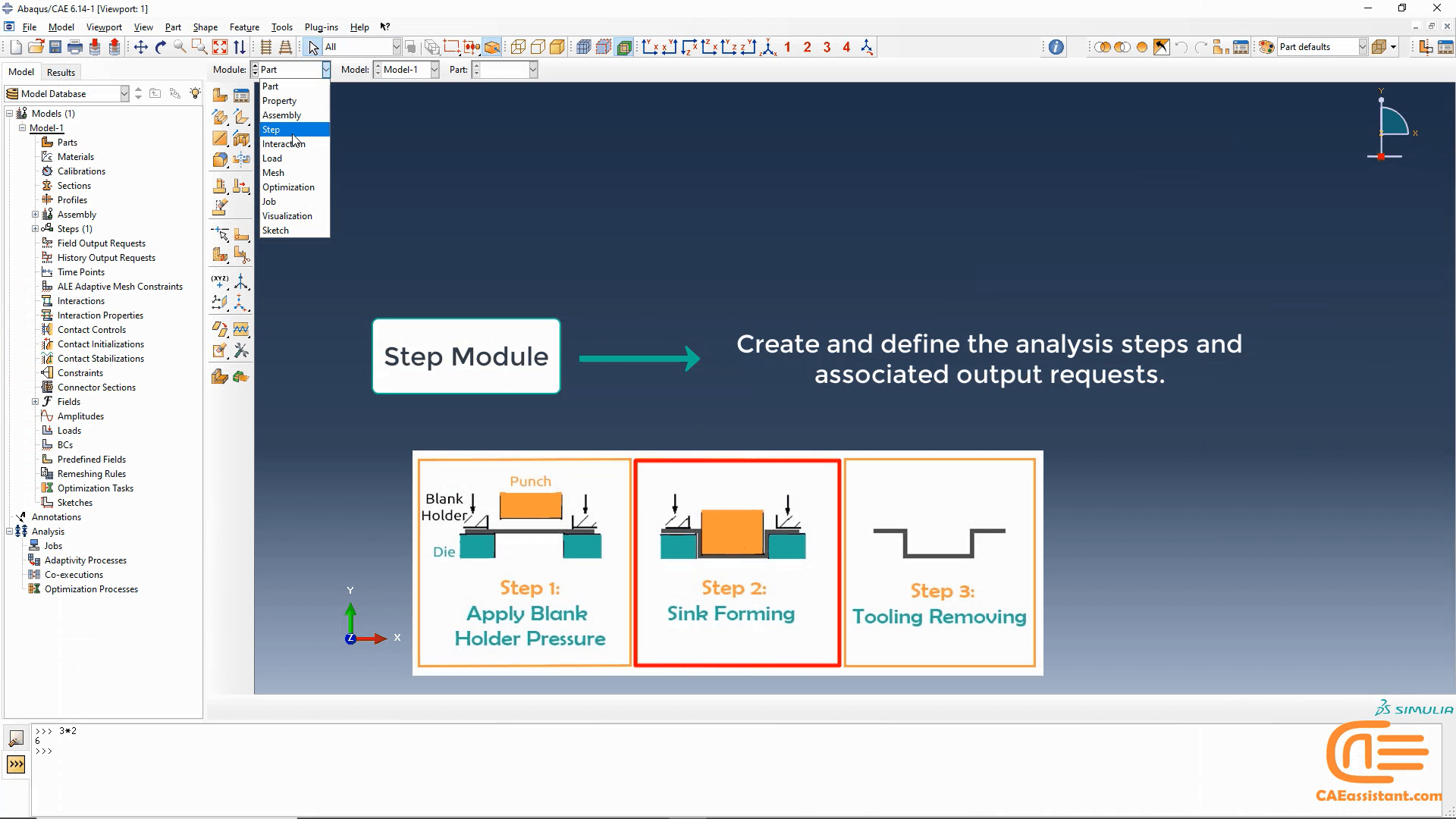The height and width of the screenshot is (819, 1456).
Task: Save the model database with floppy icon
Action: tap(55, 47)
